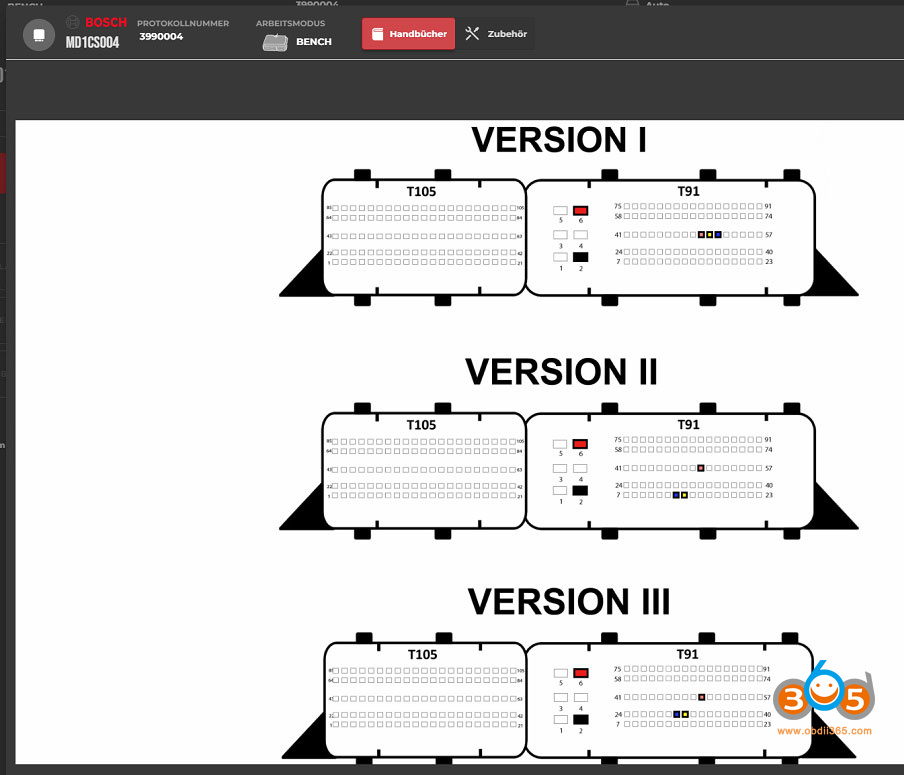Click black pin 2 in Version I diagram
The width and height of the screenshot is (904, 775).
coord(580,257)
